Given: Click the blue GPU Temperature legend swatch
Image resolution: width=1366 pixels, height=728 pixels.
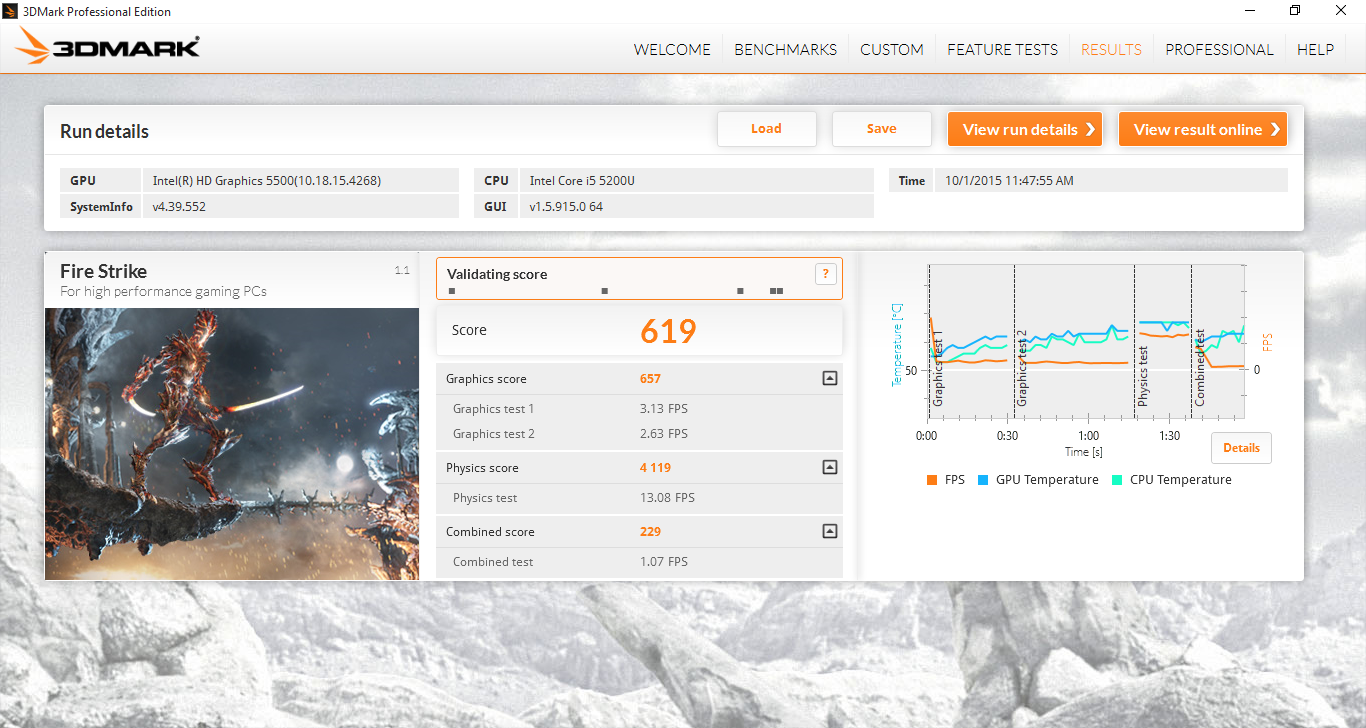Looking at the screenshot, I should [x=983, y=480].
